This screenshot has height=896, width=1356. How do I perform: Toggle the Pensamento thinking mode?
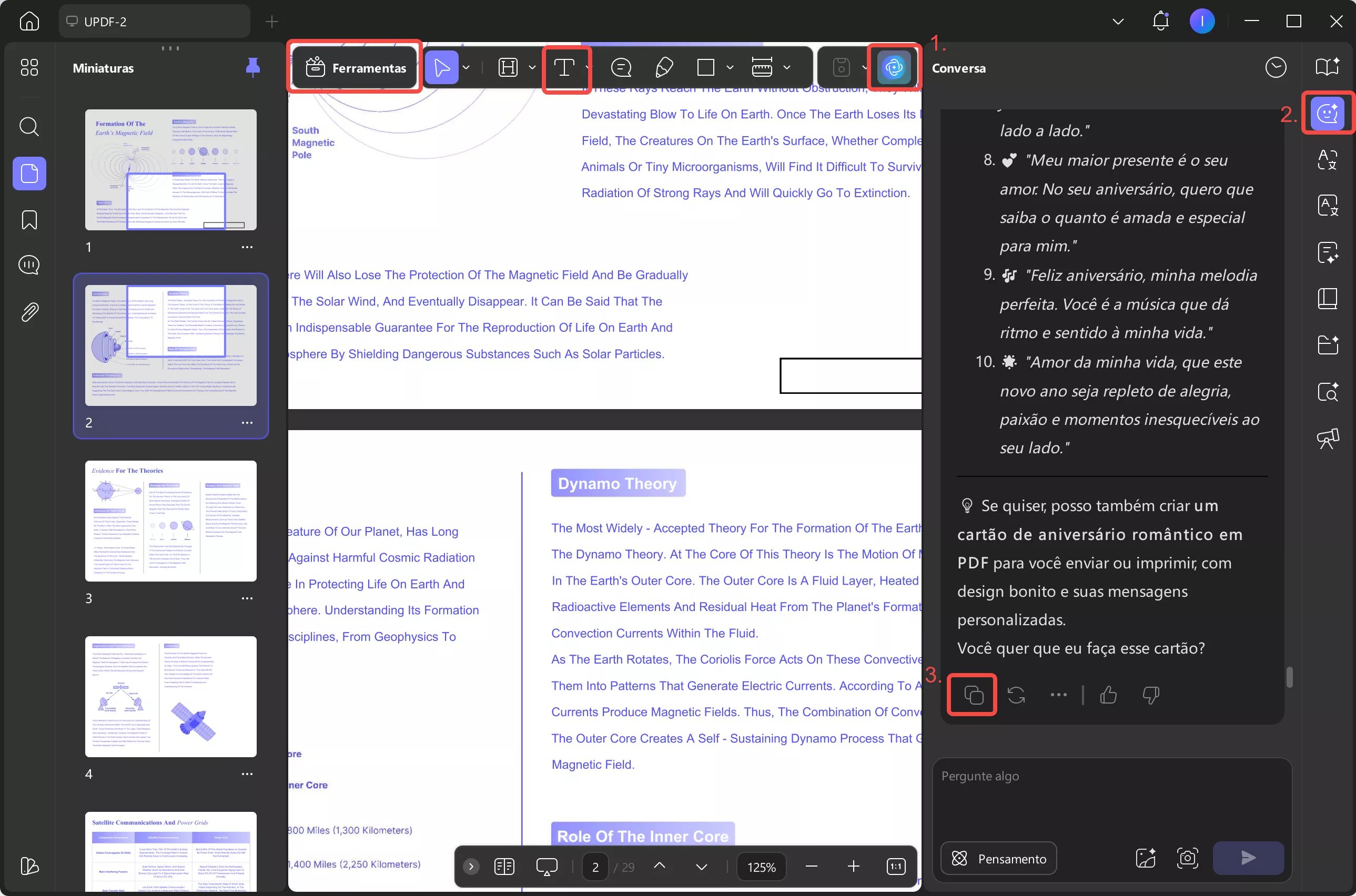[998, 858]
